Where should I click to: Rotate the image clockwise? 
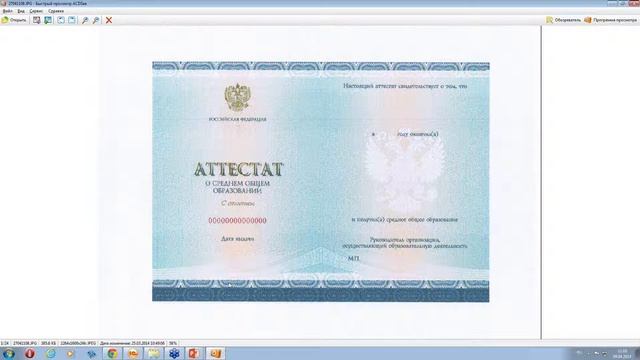point(72,20)
